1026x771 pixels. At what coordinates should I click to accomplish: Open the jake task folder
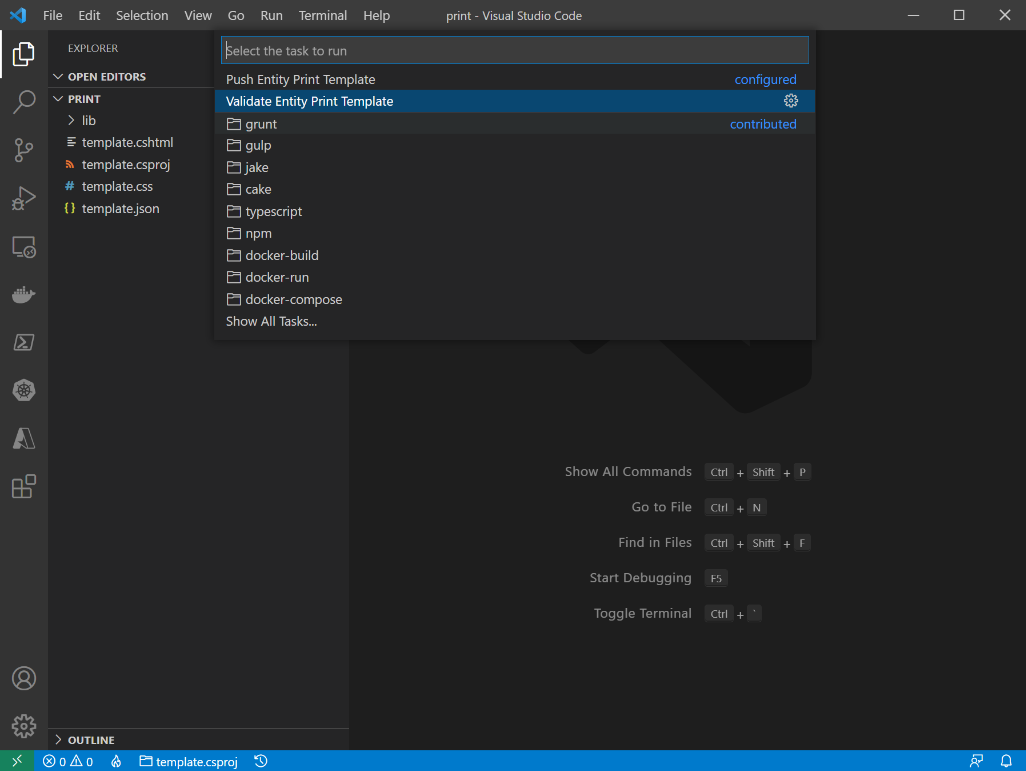515,168
